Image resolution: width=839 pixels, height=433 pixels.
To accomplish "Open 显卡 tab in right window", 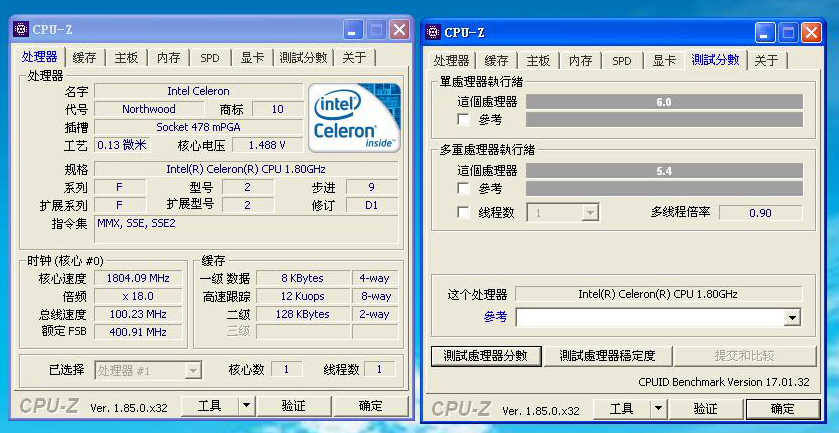I will tap(664, 60).
